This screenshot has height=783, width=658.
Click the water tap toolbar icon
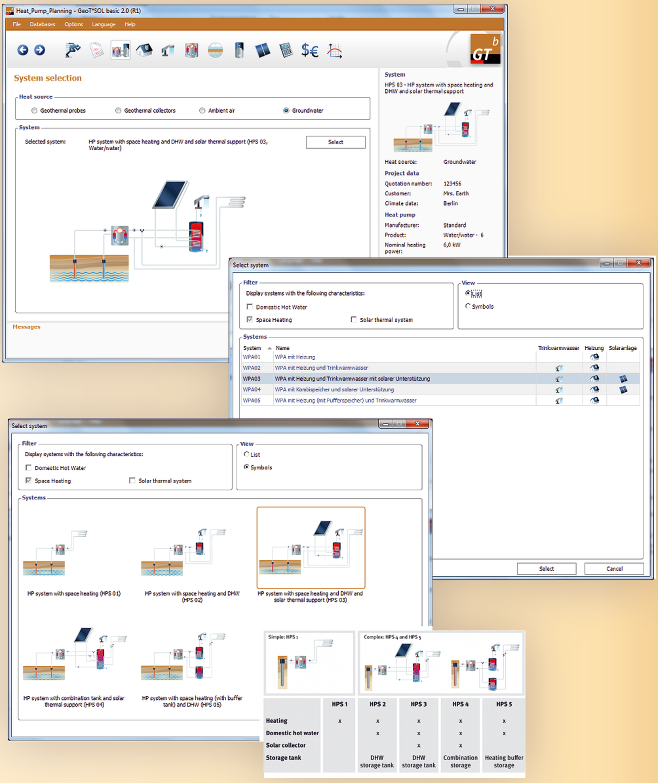click(x=167, y=50)
